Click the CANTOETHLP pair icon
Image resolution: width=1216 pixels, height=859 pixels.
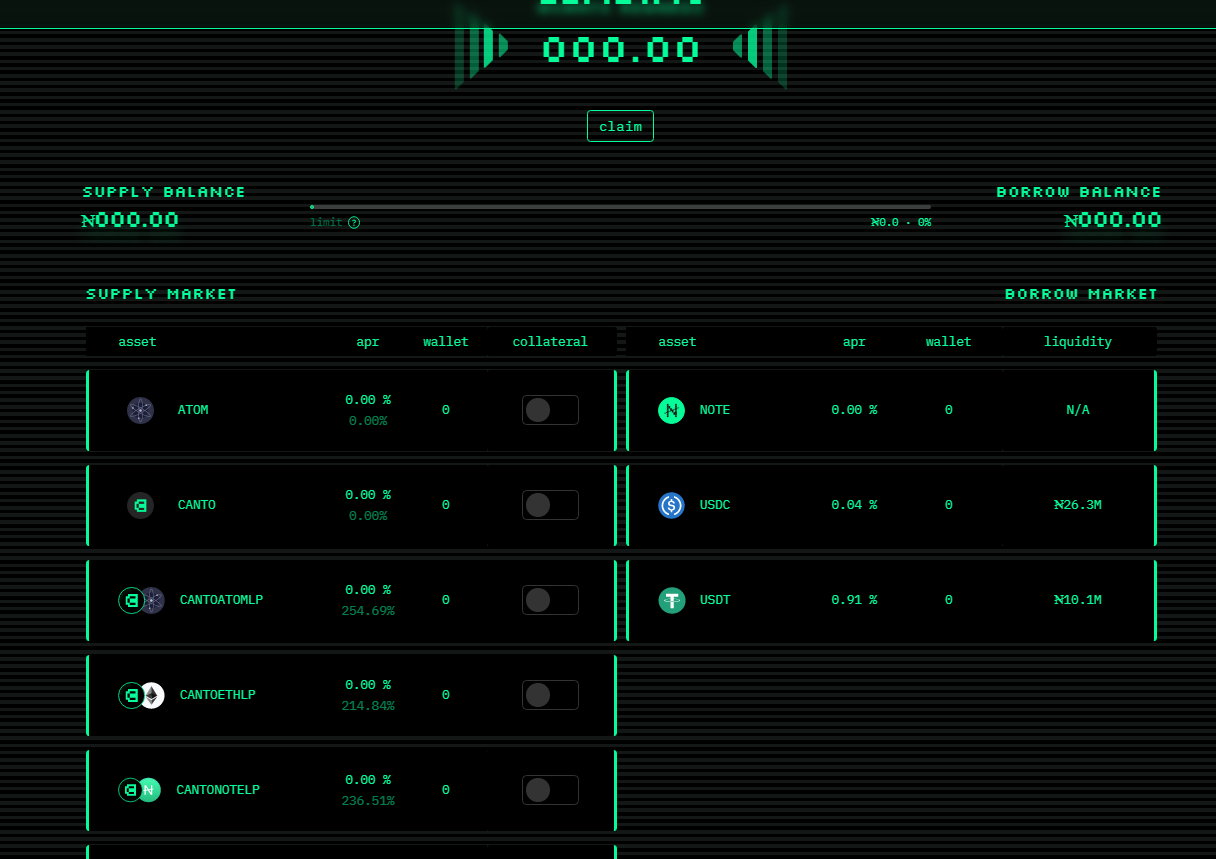(x=141, y=695)
